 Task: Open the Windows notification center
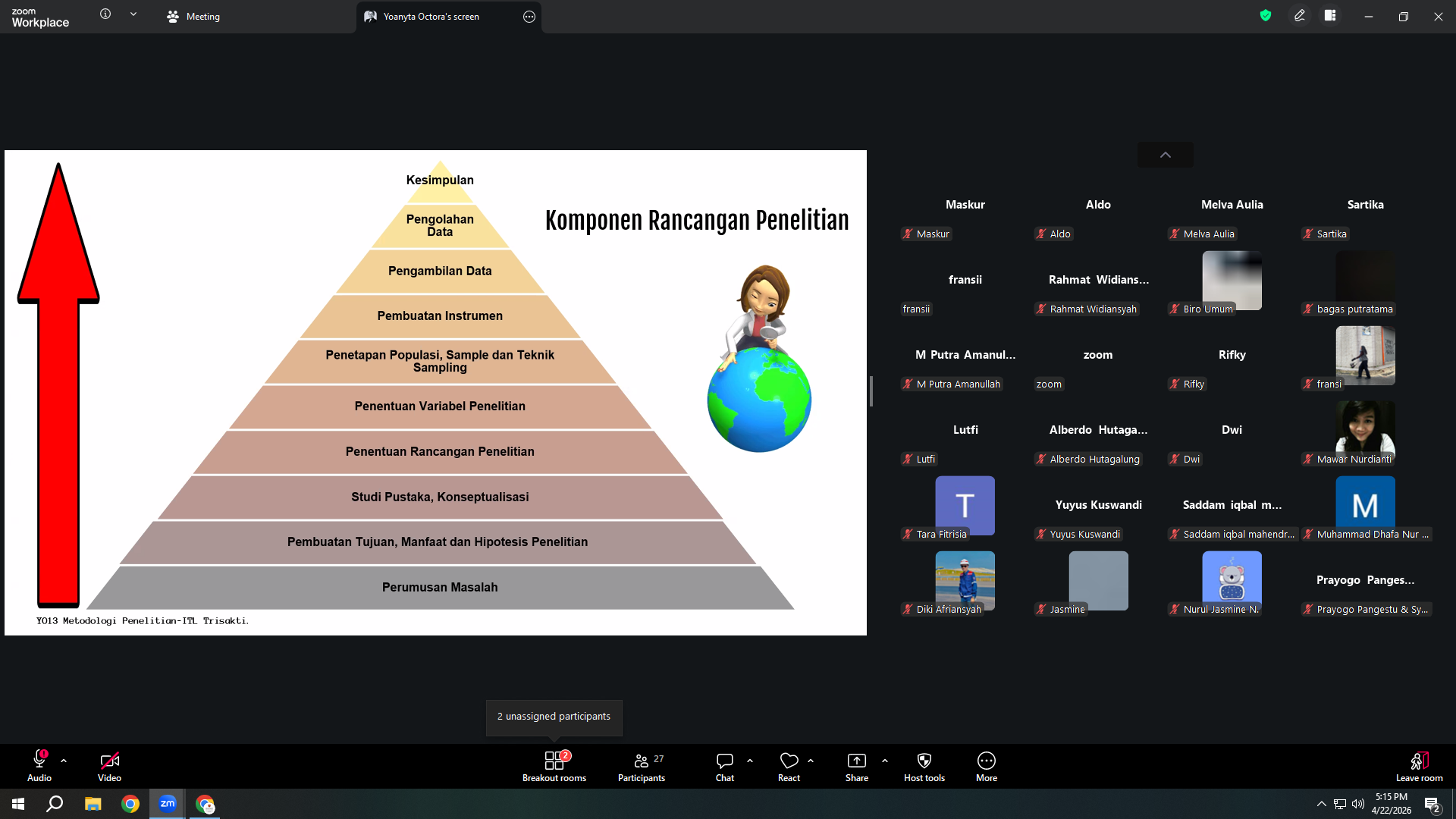pos(1432,804)
